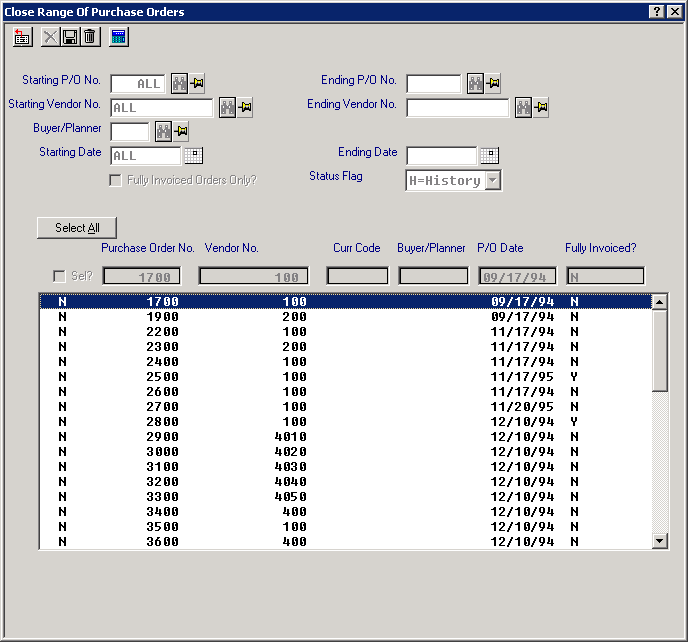
Task: Open calendar picker for Starting Date
Action: 194,155
